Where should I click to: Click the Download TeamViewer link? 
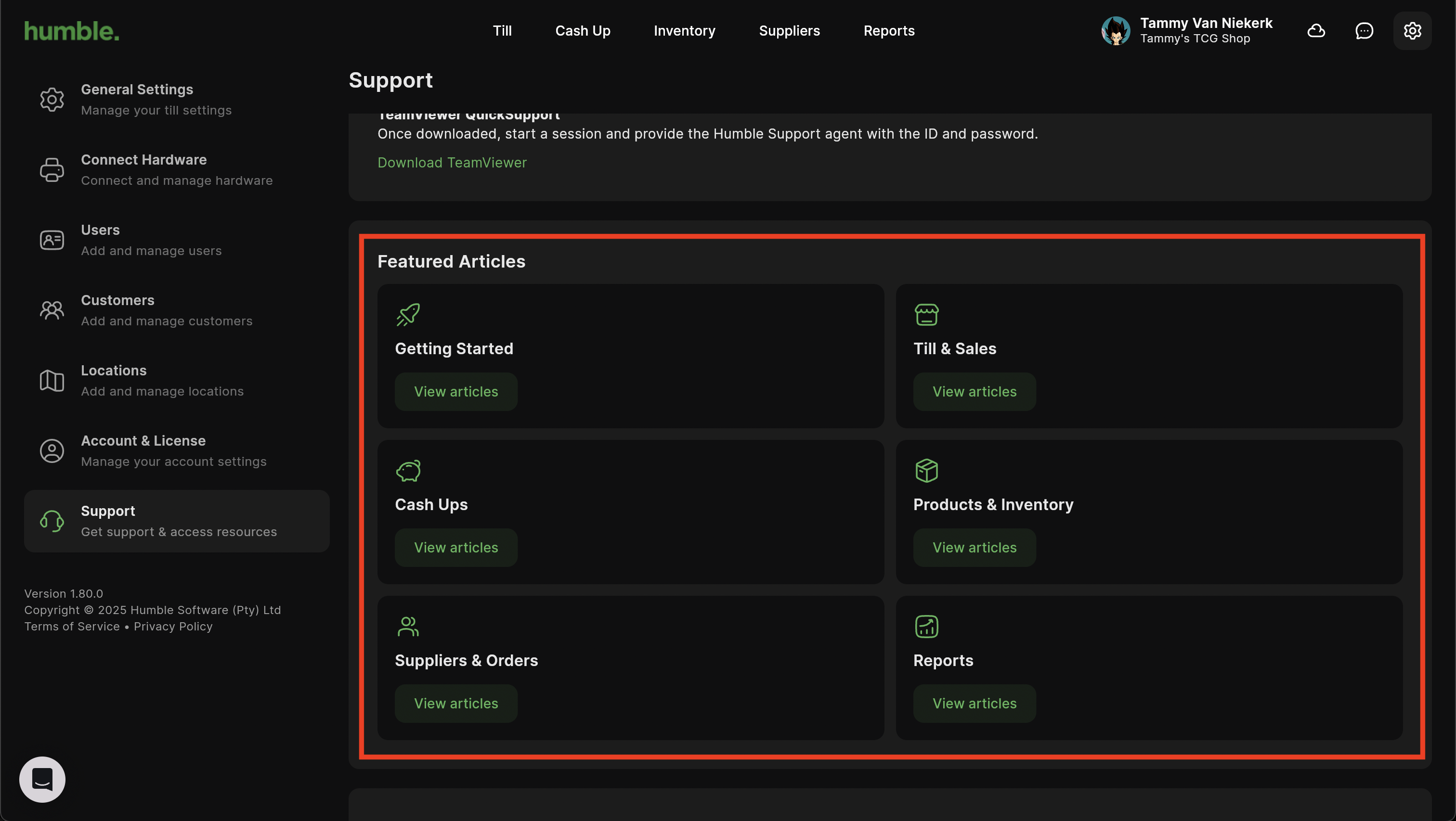[452, 163]
